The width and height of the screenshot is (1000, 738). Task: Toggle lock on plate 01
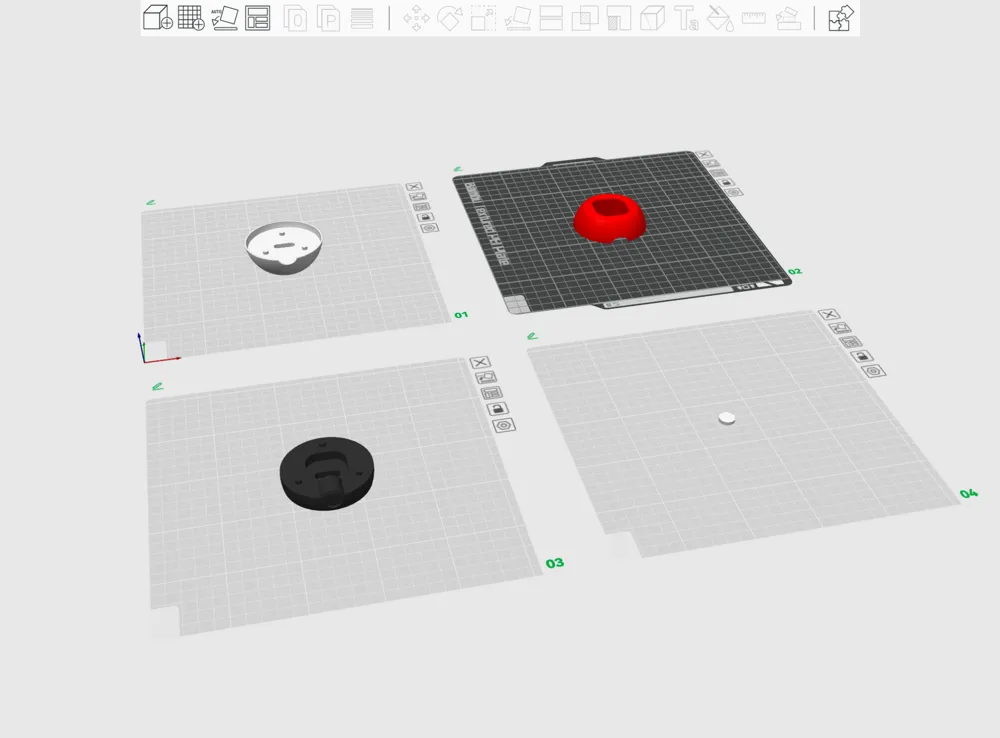point(424,216)
